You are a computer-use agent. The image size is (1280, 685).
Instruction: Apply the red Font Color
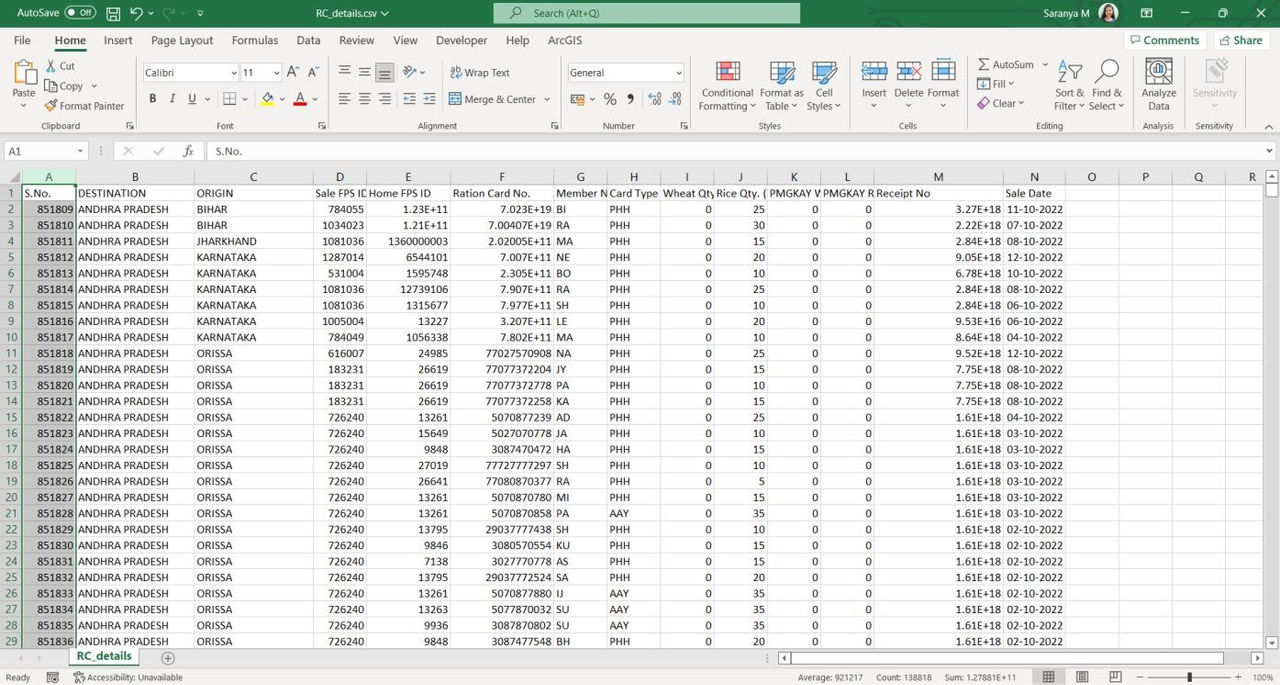(x=299, y=99)
